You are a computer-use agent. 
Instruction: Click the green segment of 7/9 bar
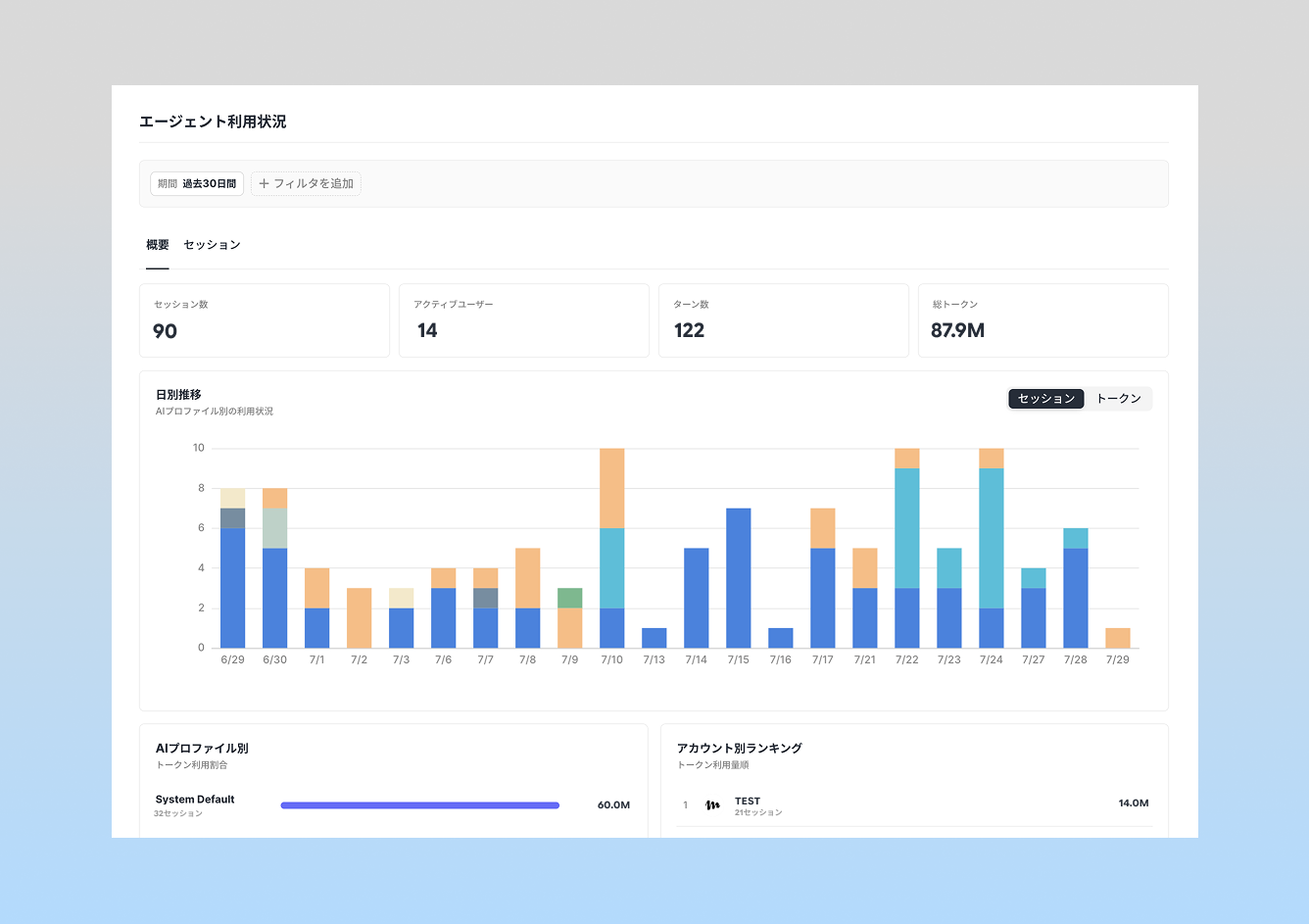[570, 598]
